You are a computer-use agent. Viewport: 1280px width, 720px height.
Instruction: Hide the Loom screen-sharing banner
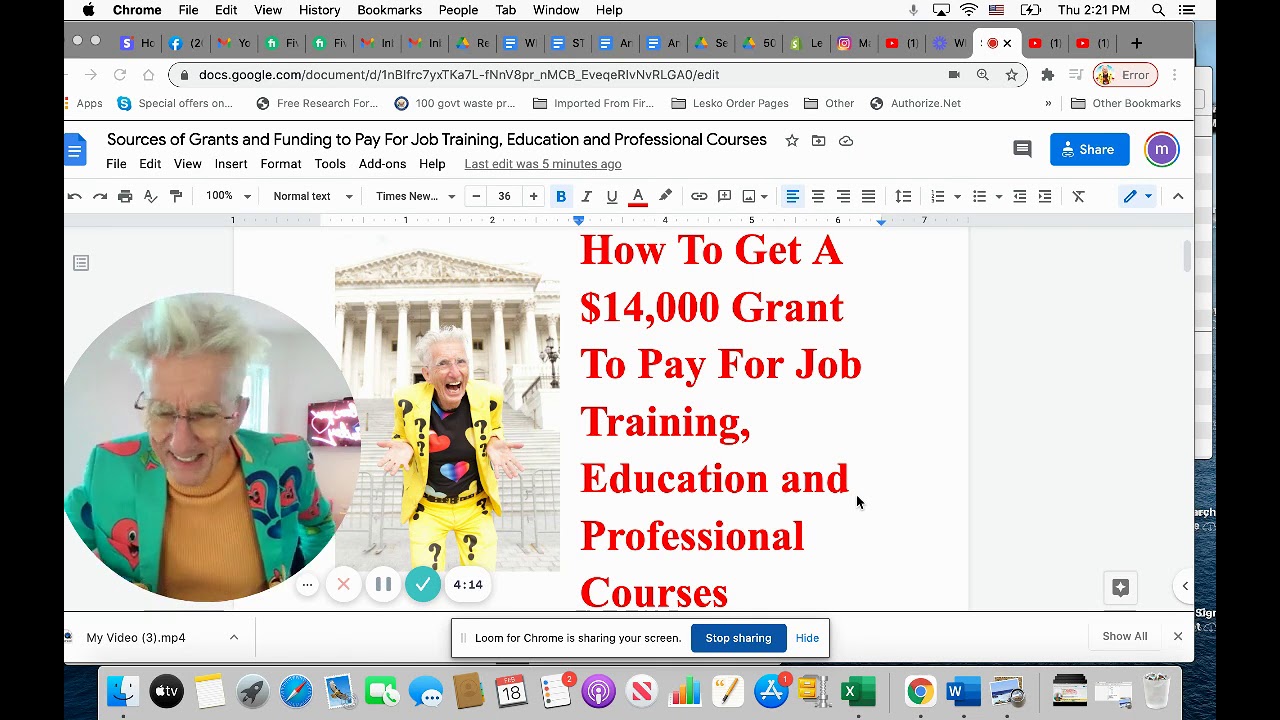[807, 638]
